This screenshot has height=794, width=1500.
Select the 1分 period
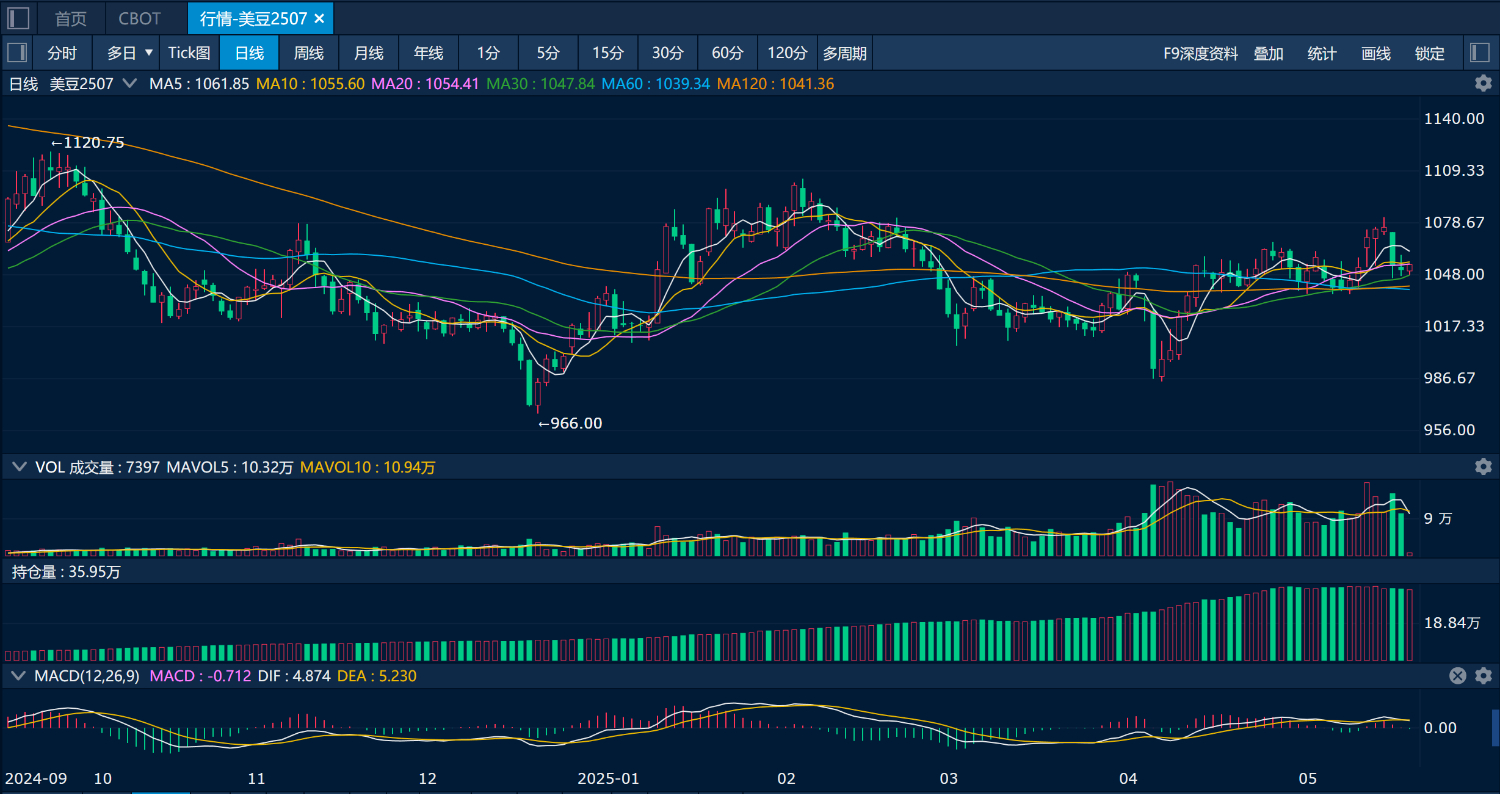[x=488, y=53]
